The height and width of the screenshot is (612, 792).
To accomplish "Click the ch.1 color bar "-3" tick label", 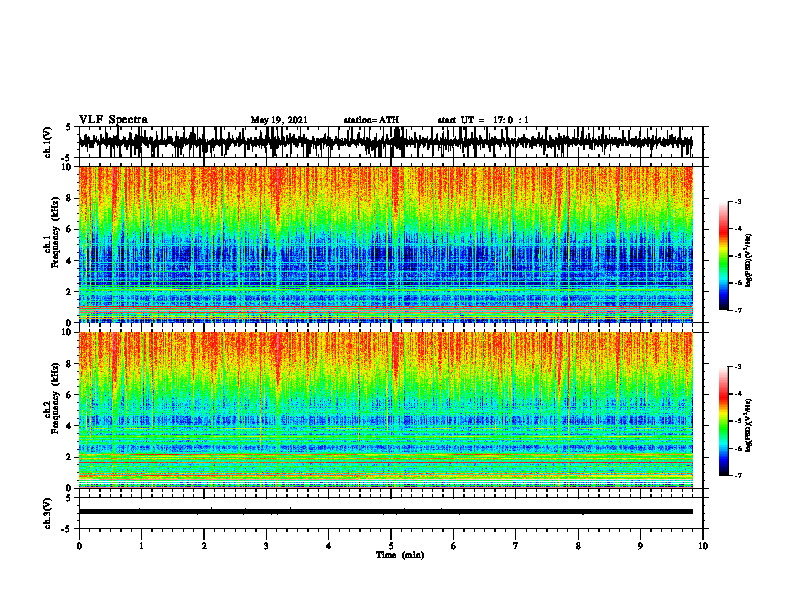I will [x=738, y=202].
